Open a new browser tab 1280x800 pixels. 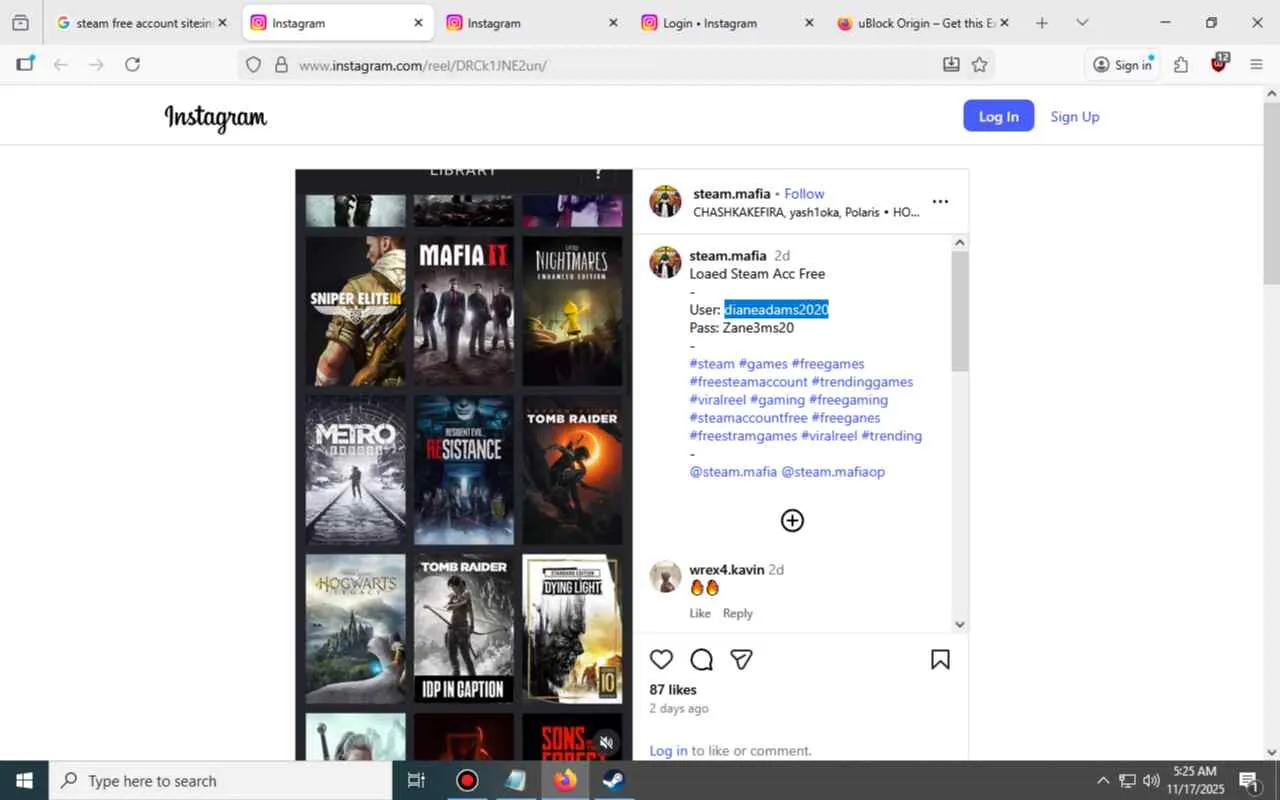tap(1042, 23)
